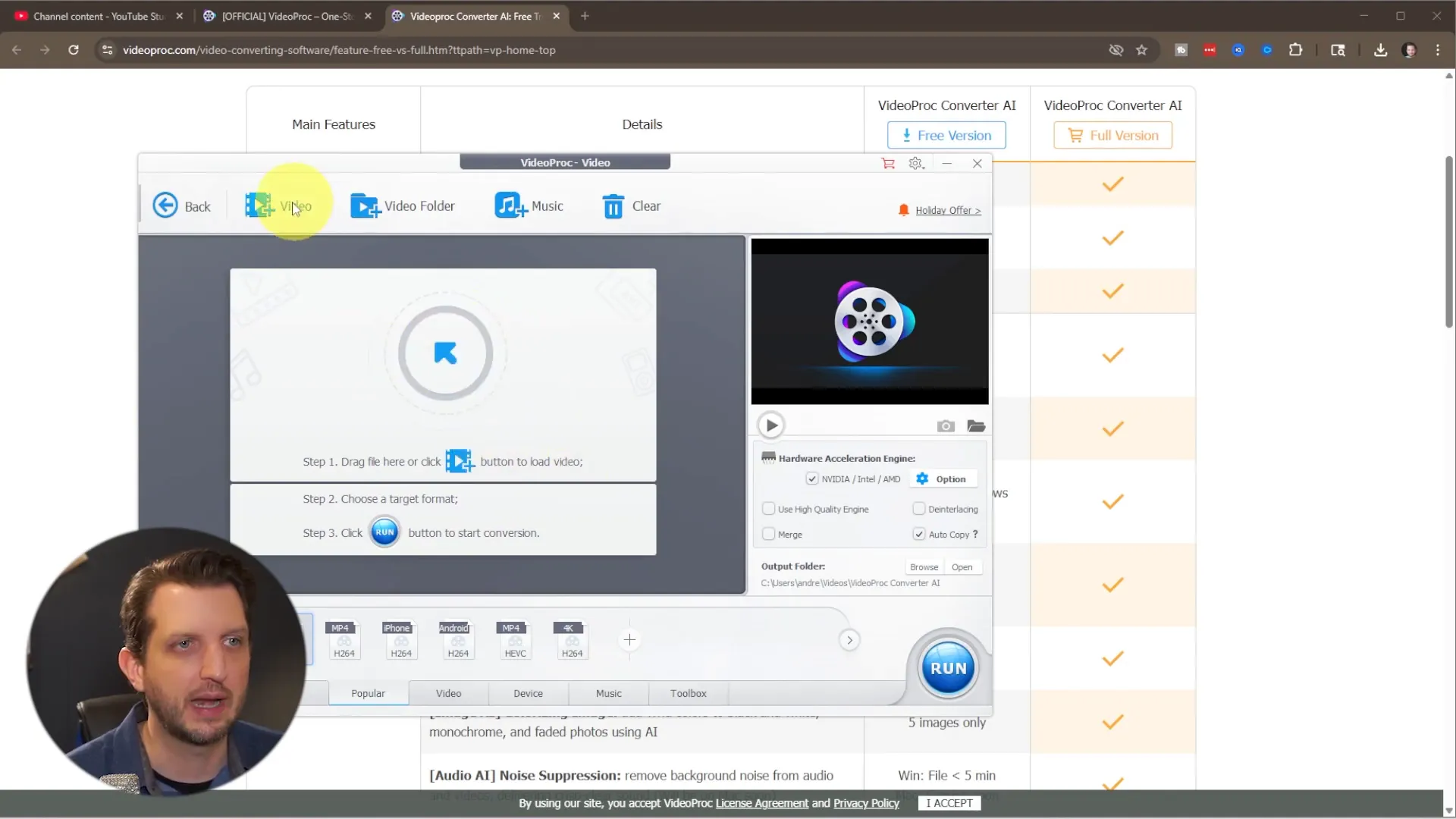Start conversion with the RUN button
The image size is (1456, 819).
pyautogui.click(x=948, y=668)
